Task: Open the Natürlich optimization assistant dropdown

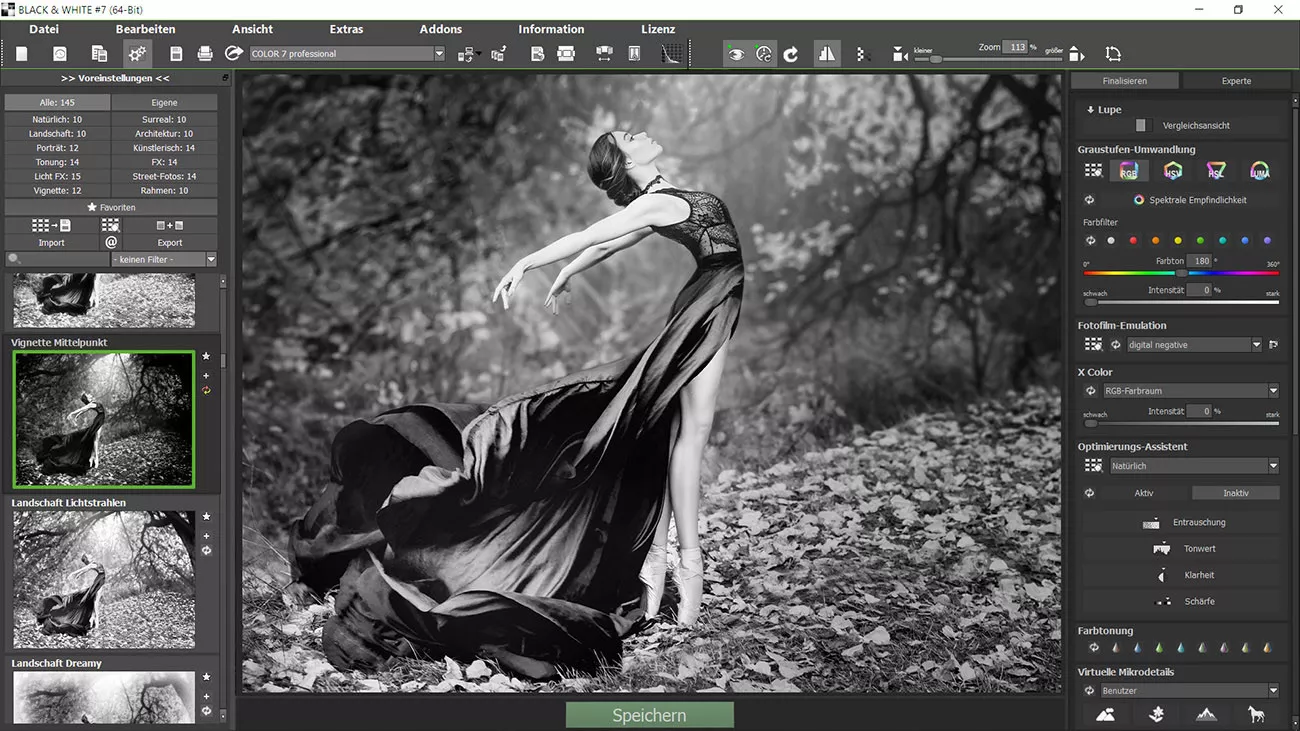Action: click(x=1194, y=466)
